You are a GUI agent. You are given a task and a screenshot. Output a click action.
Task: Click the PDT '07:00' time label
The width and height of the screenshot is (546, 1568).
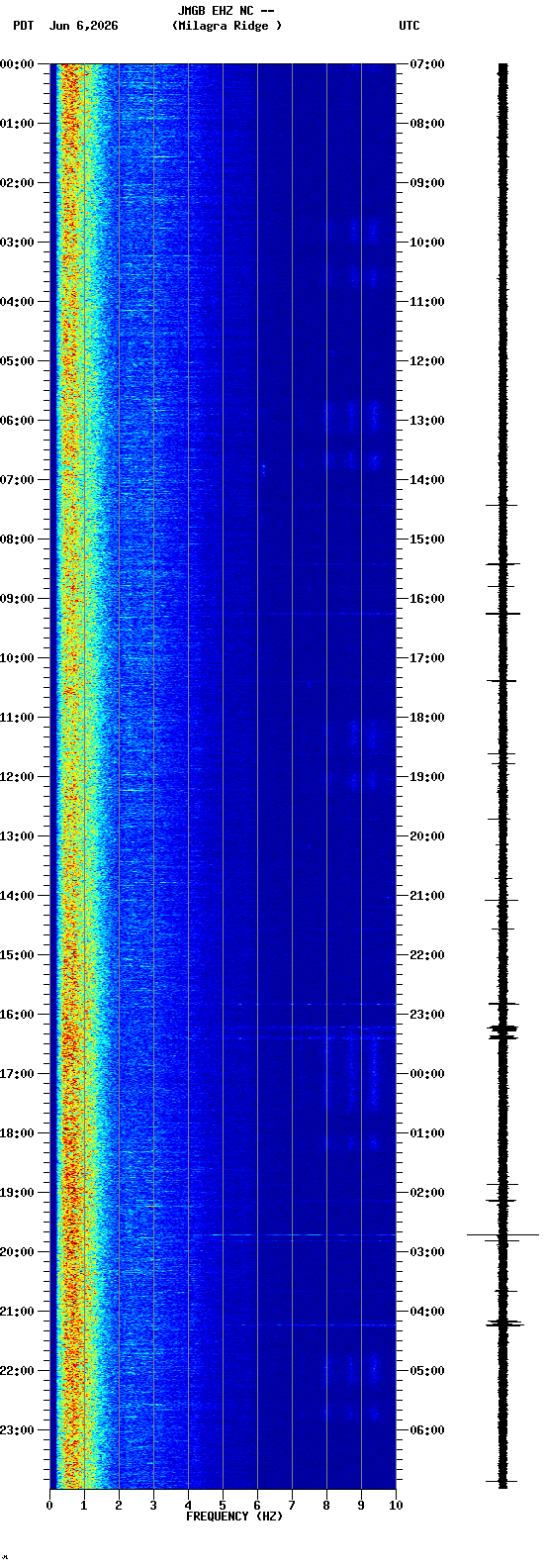18,480
